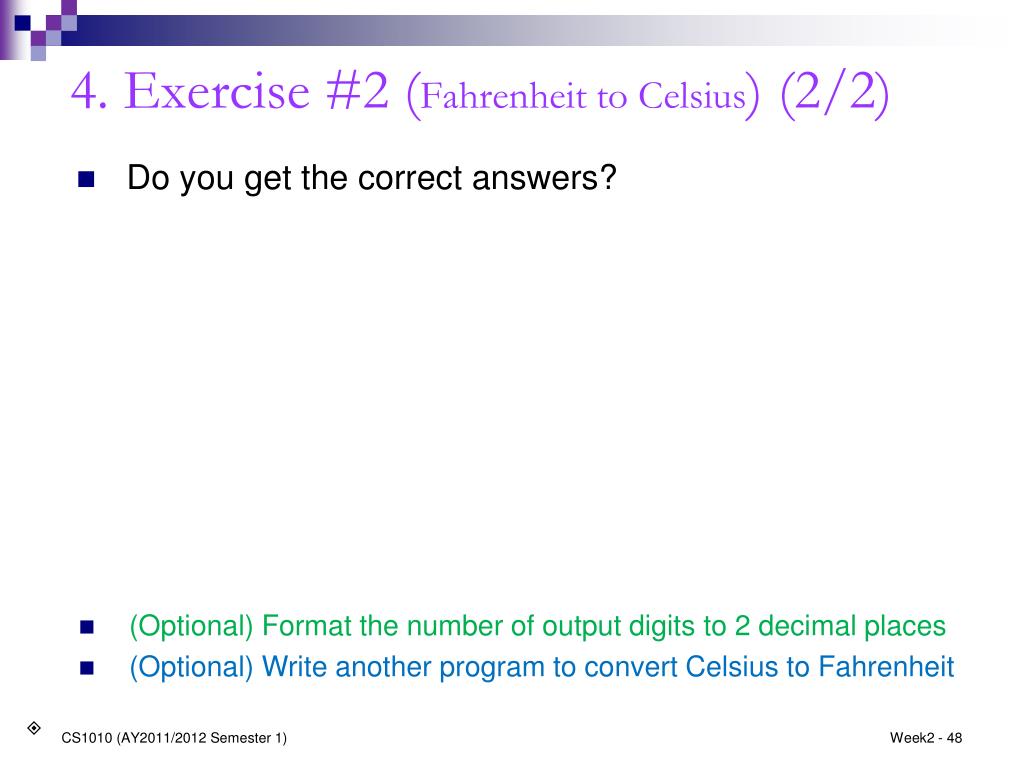Click the "Week2 - 48" slide number

click(x=925, y=738)
